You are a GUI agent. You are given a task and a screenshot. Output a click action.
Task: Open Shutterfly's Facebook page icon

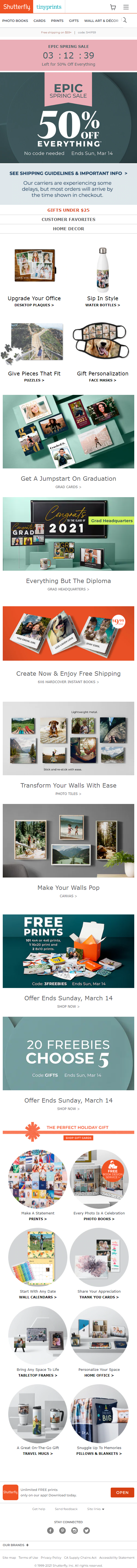click(x=50, y=1531)
